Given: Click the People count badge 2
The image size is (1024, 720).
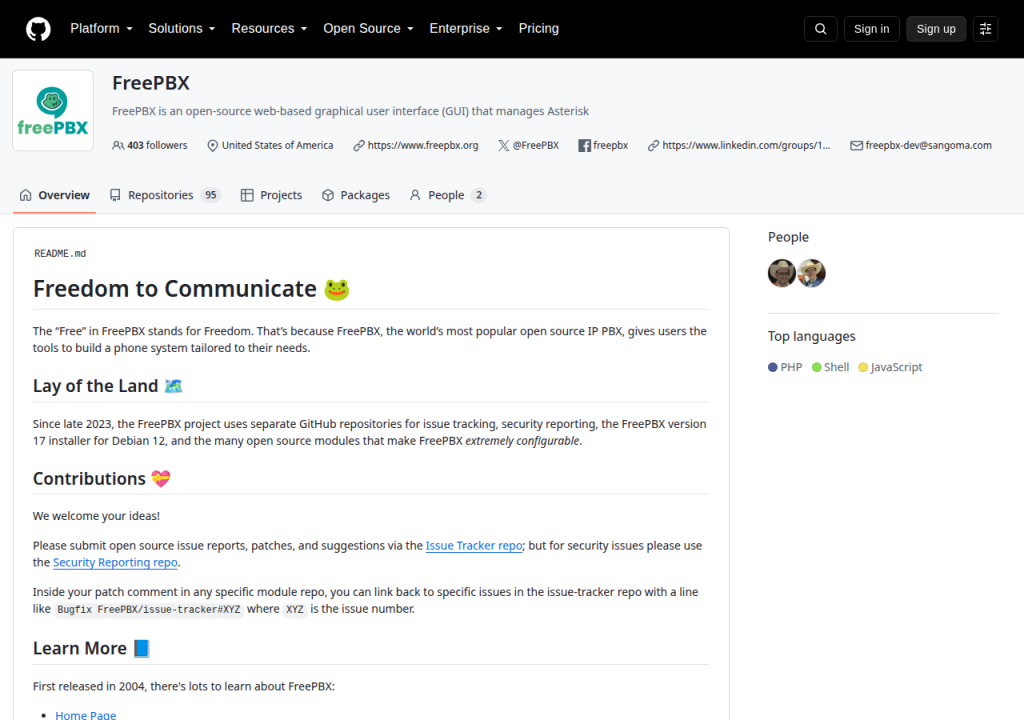Looking at the screenshot, I should [x=479, y=195].
